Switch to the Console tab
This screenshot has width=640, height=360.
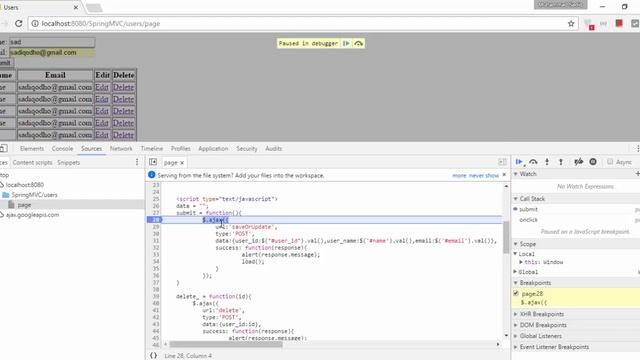pyautogui.click(x=62, y=149)
